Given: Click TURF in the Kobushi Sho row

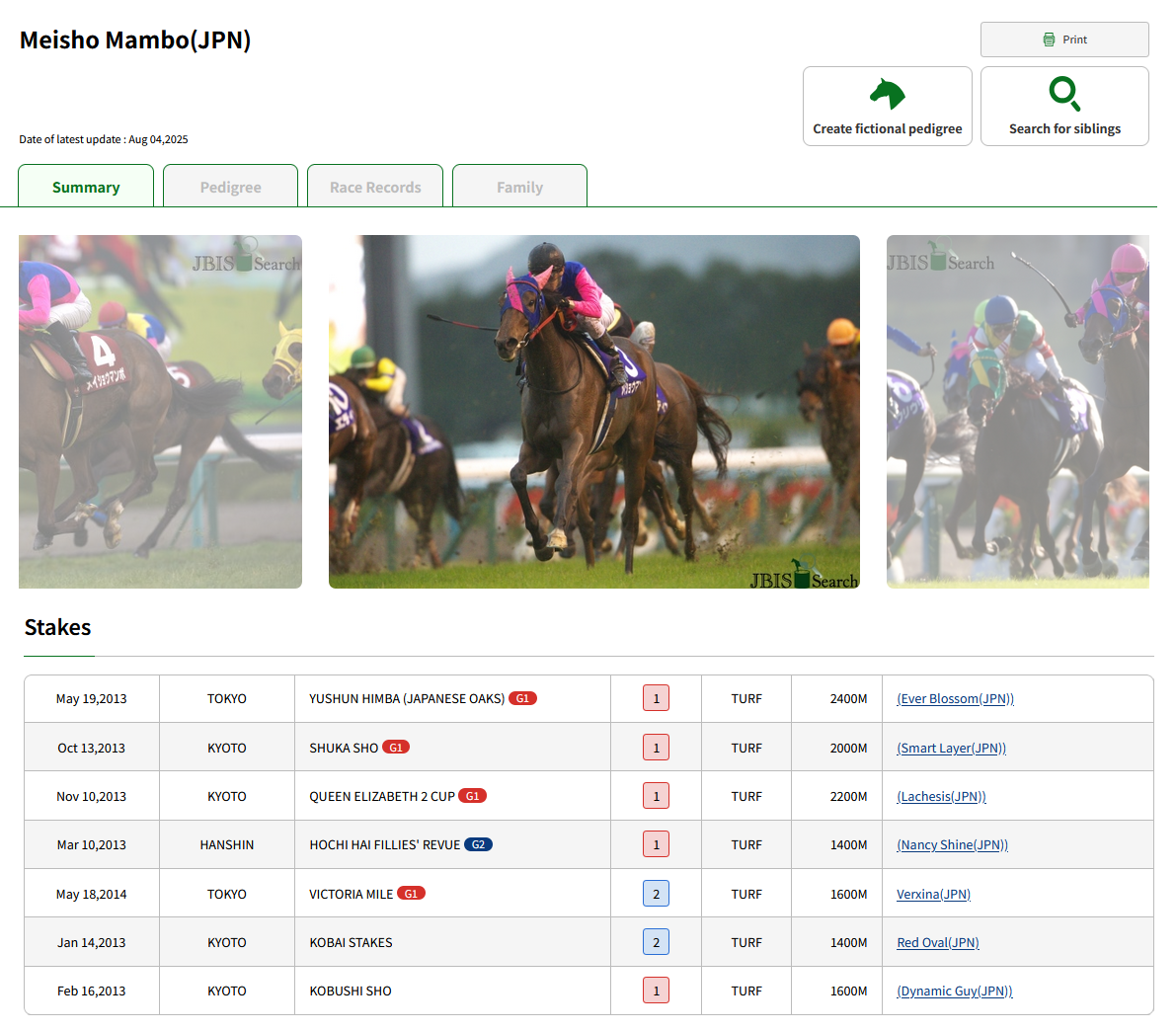Looking at the screenshot, I should [746, 991].
